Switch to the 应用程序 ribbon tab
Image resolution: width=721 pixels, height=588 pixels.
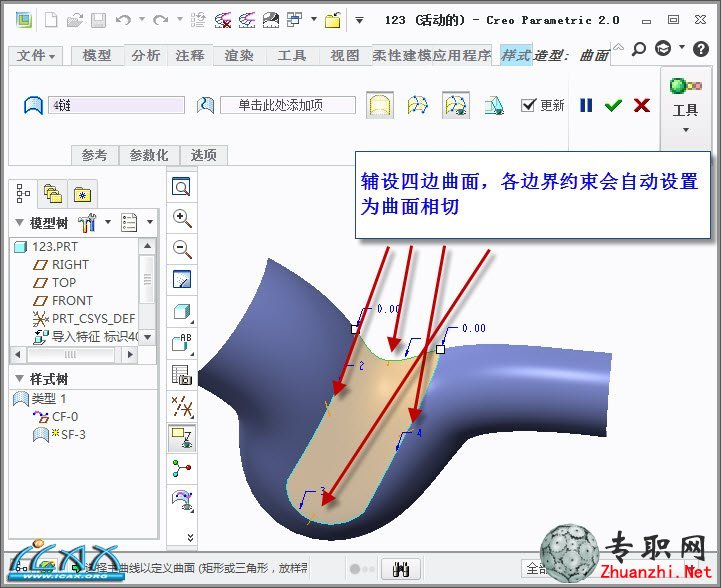pyautogui.click(x=462, y=56)
